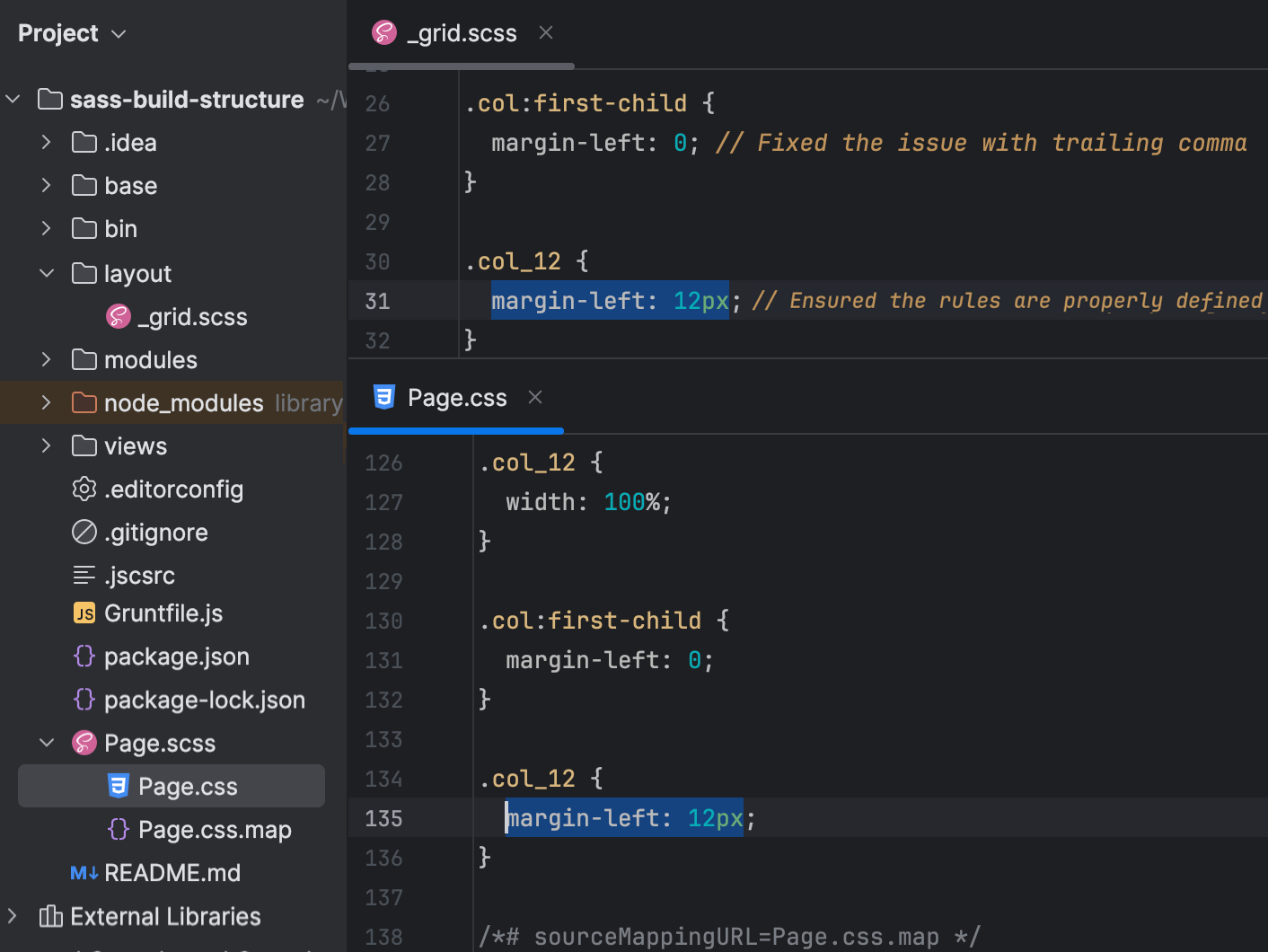Click line number 135 in the gutter
This screenshot has height=952, width=1268.
click(383, 818)
